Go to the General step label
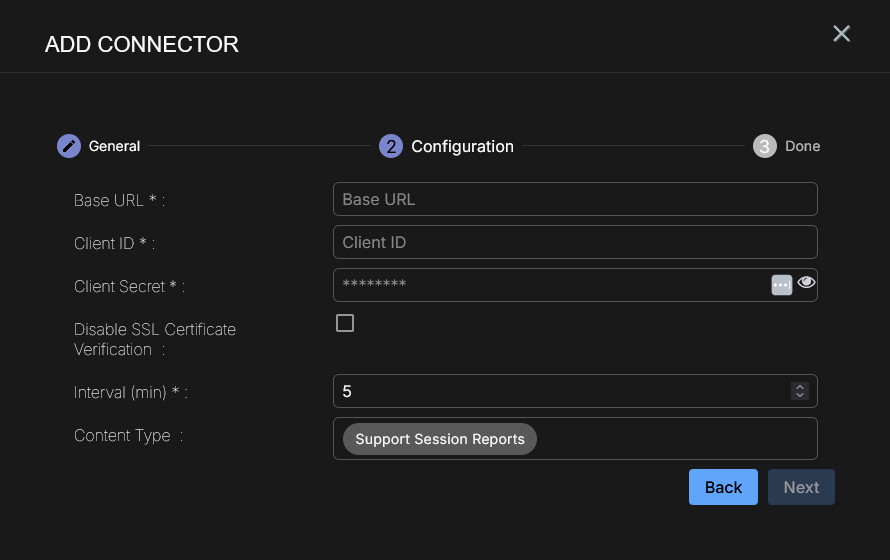 click(114, 146)
